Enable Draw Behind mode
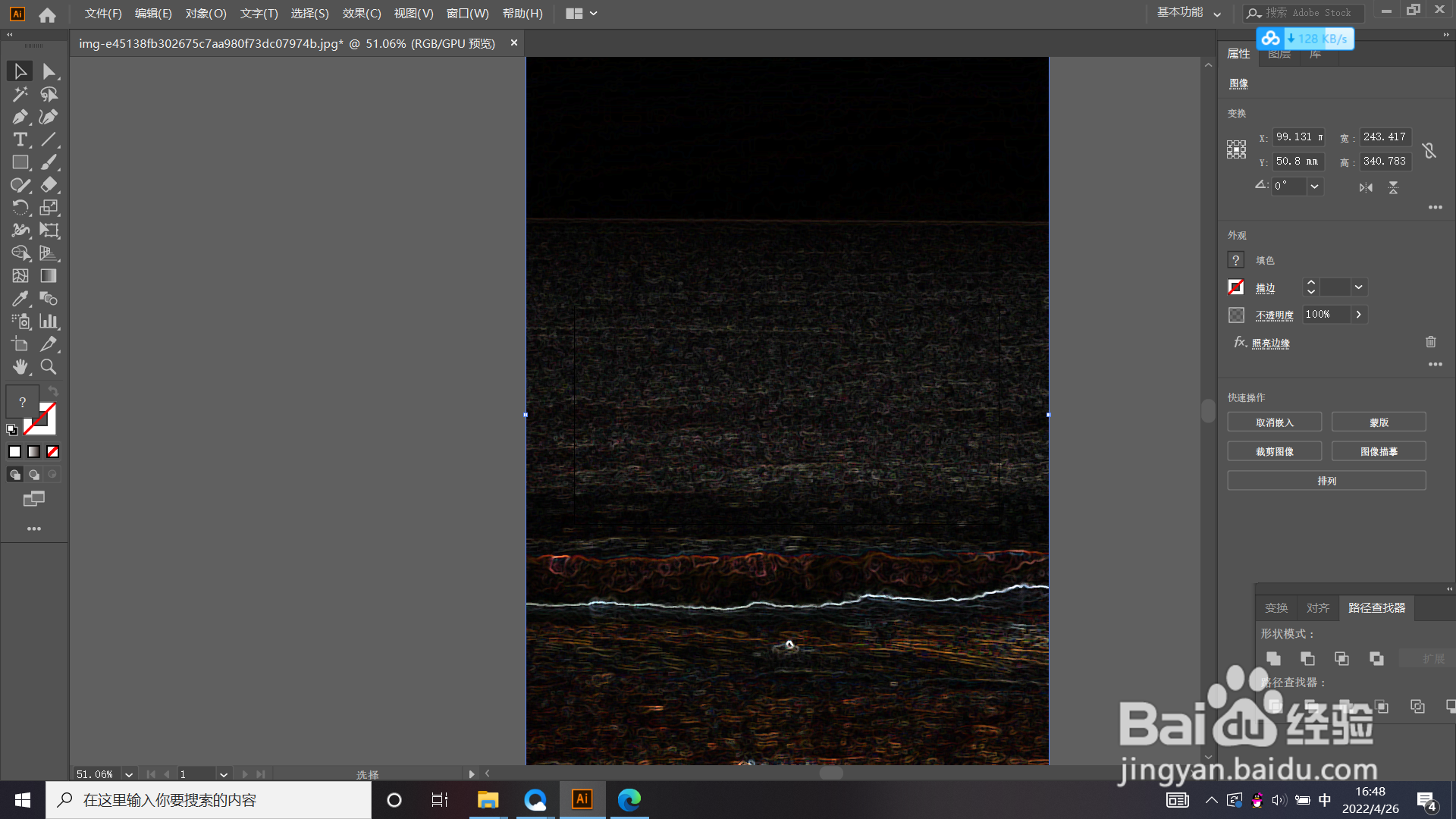 34,475
